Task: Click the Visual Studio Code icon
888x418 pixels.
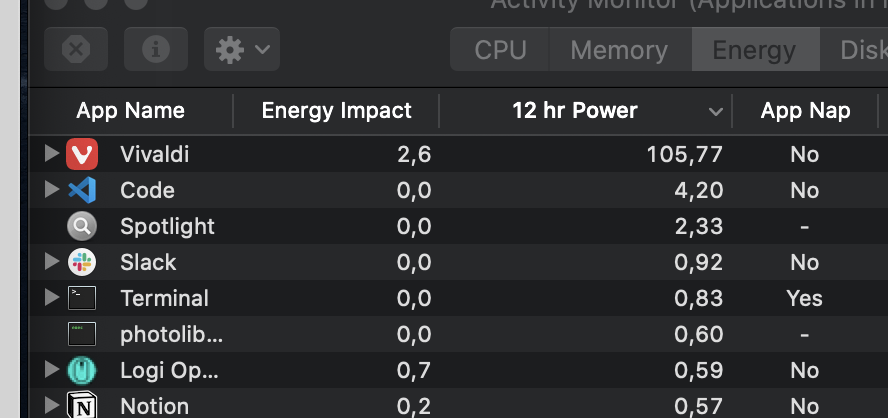Action: point(81,190)
